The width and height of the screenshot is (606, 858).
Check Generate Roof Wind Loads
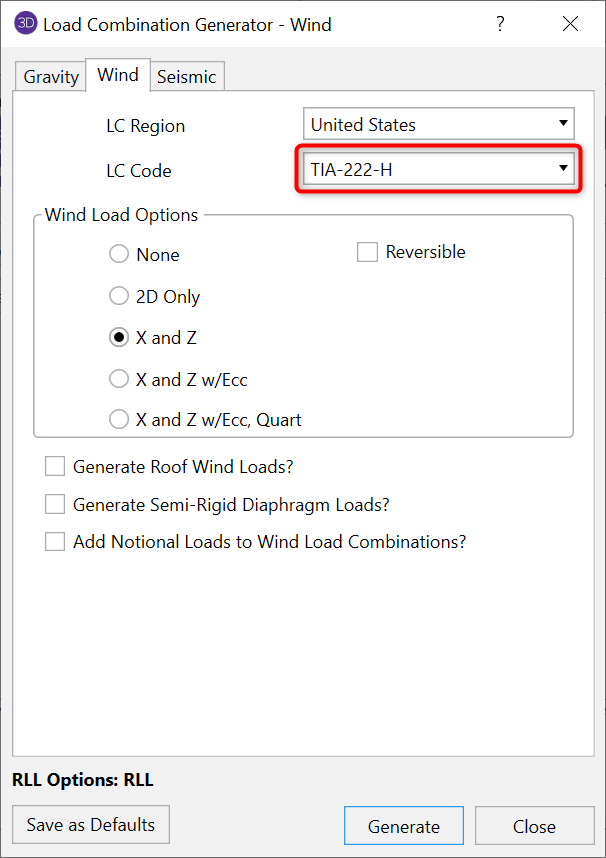tap(55, 467)
